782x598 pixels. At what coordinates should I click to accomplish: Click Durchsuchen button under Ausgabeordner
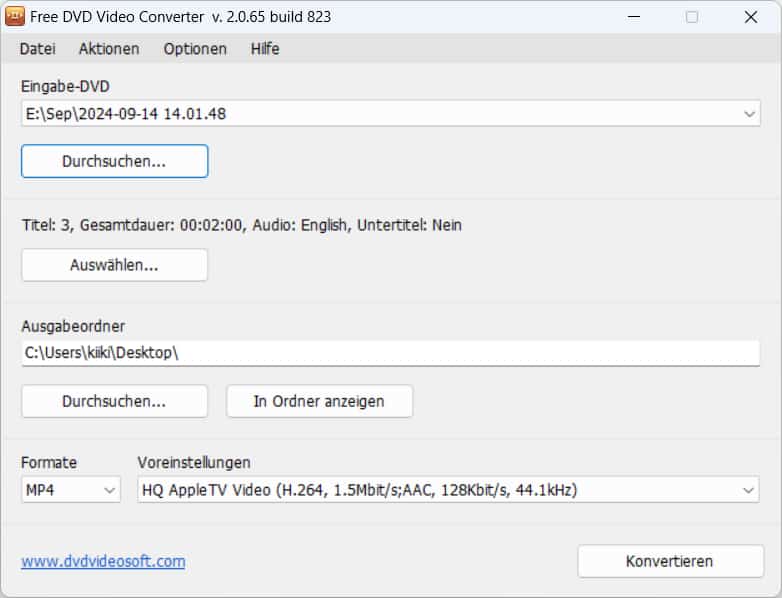pos(114,401)
